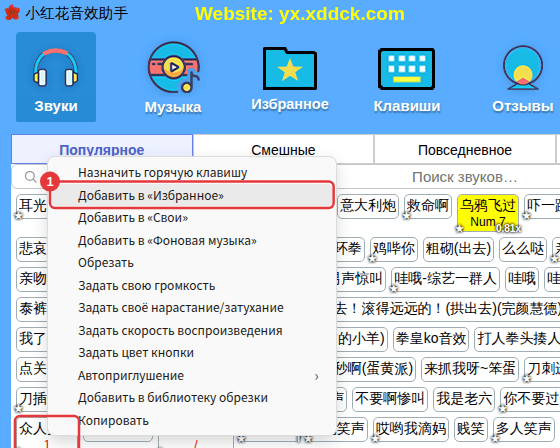
Task: Click the red flower app logo
Action: [12, 13]
